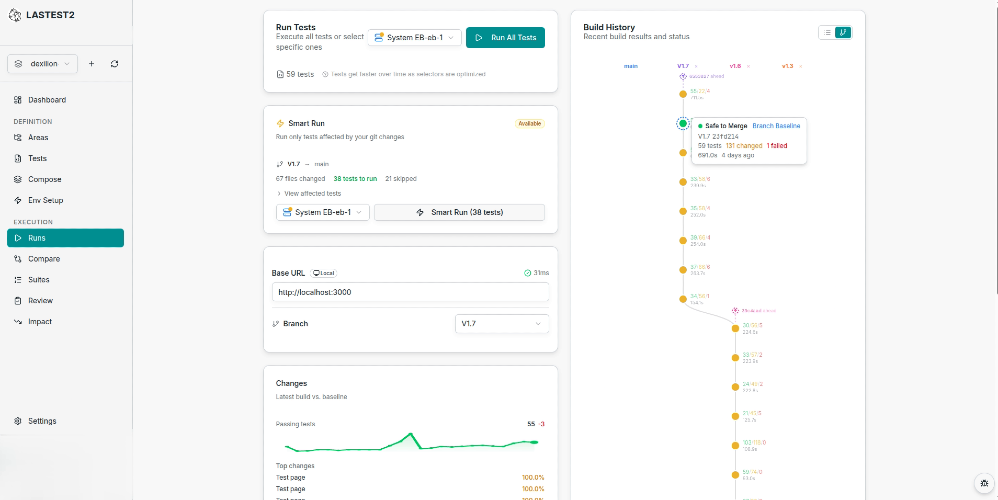Click the Env Setup icon in the sidebar
This screenshot has width=998, height=500.
coord(18,200)
